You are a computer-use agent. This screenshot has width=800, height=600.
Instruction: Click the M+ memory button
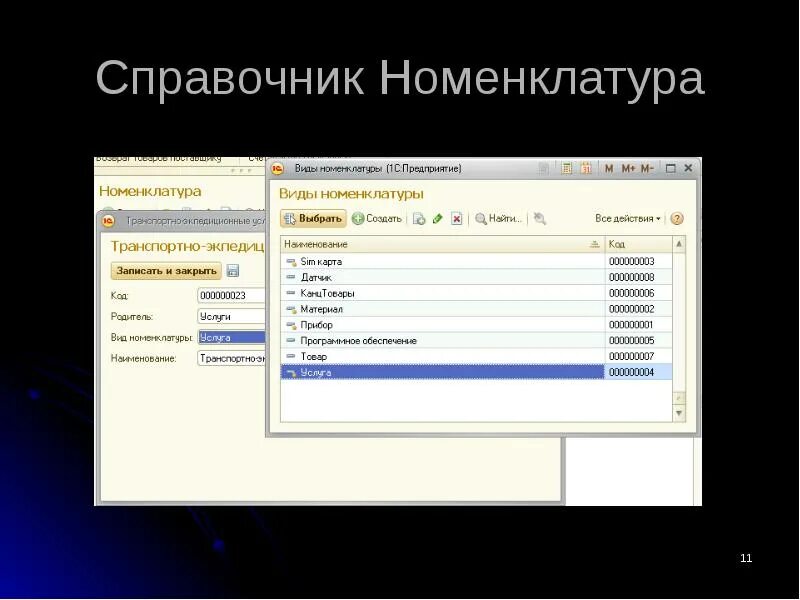tap(628, 168)
